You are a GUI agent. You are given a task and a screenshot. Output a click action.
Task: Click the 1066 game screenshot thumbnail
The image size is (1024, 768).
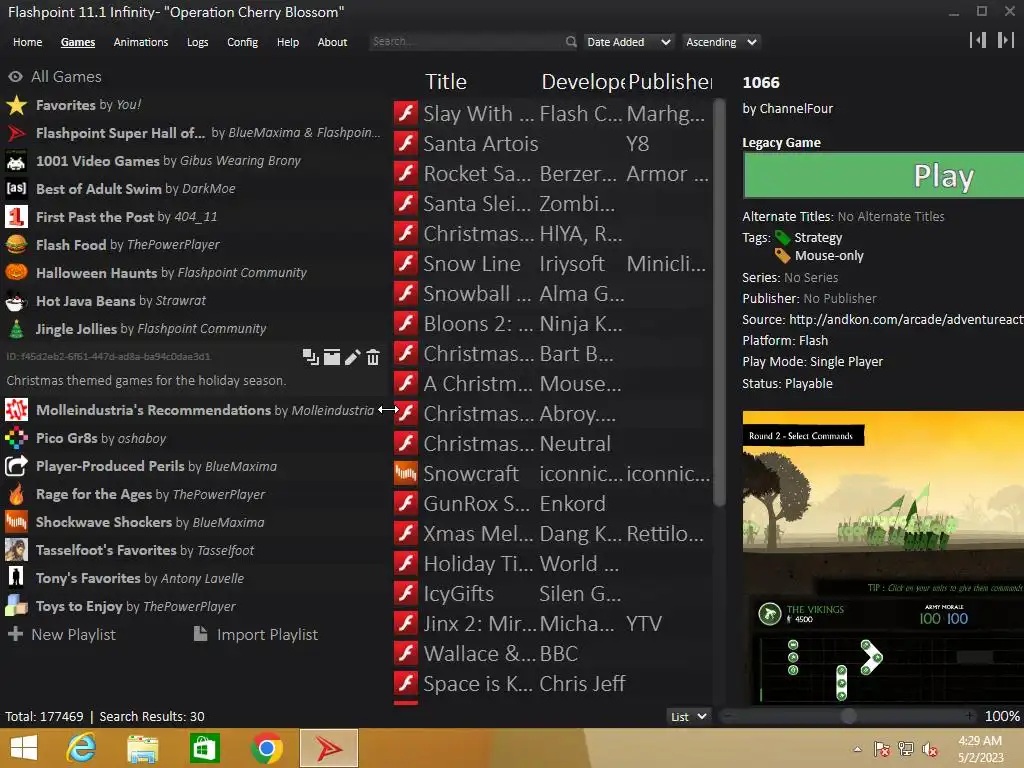[883, 556]
